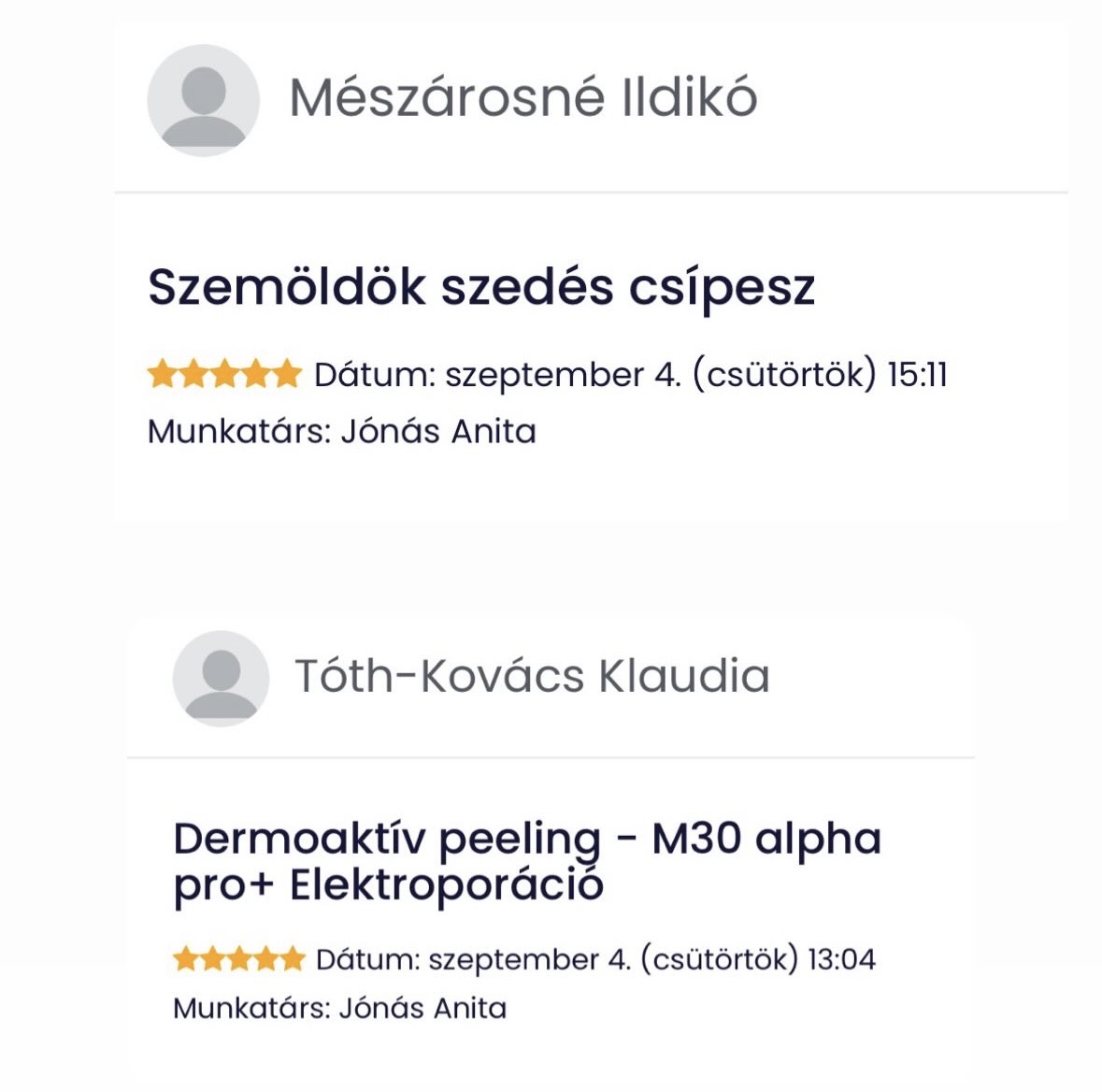
Task: Open reviewer name Tóth-Kovács Klaudia
Action: (532, 676)
